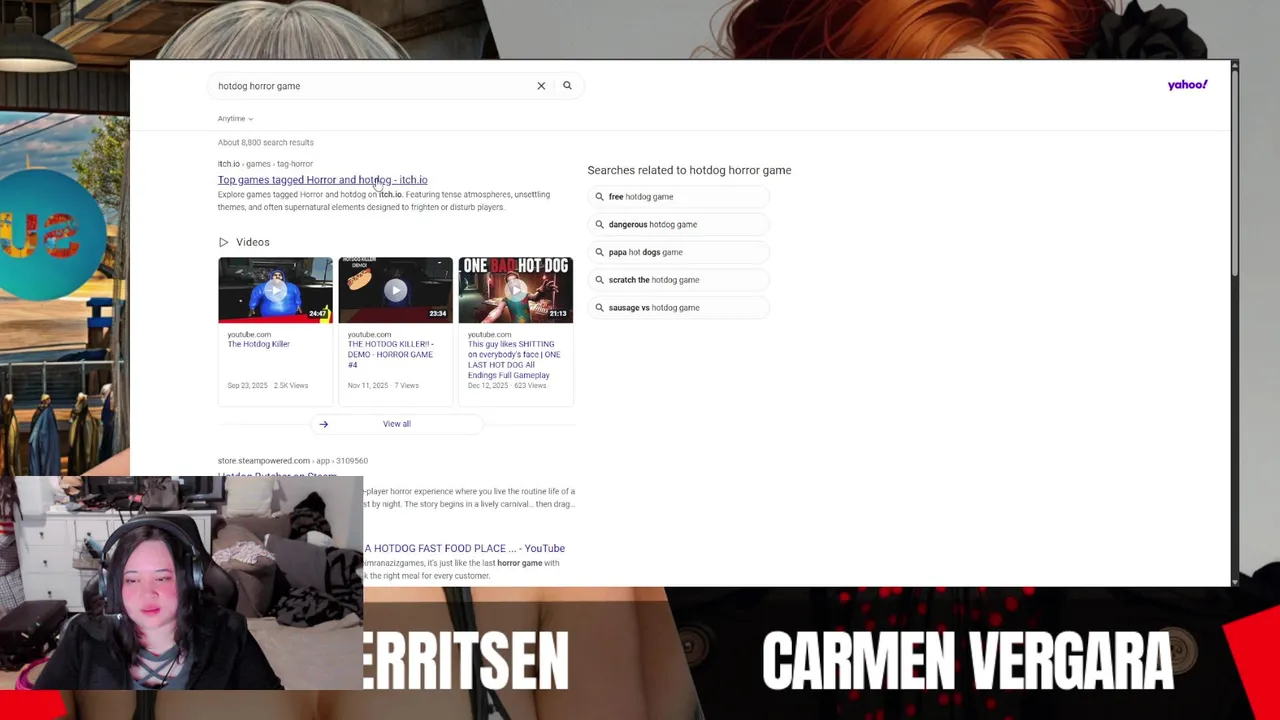
Task: Play the ONE BAD HOT DOG video thumbnail
Action: 515,290
